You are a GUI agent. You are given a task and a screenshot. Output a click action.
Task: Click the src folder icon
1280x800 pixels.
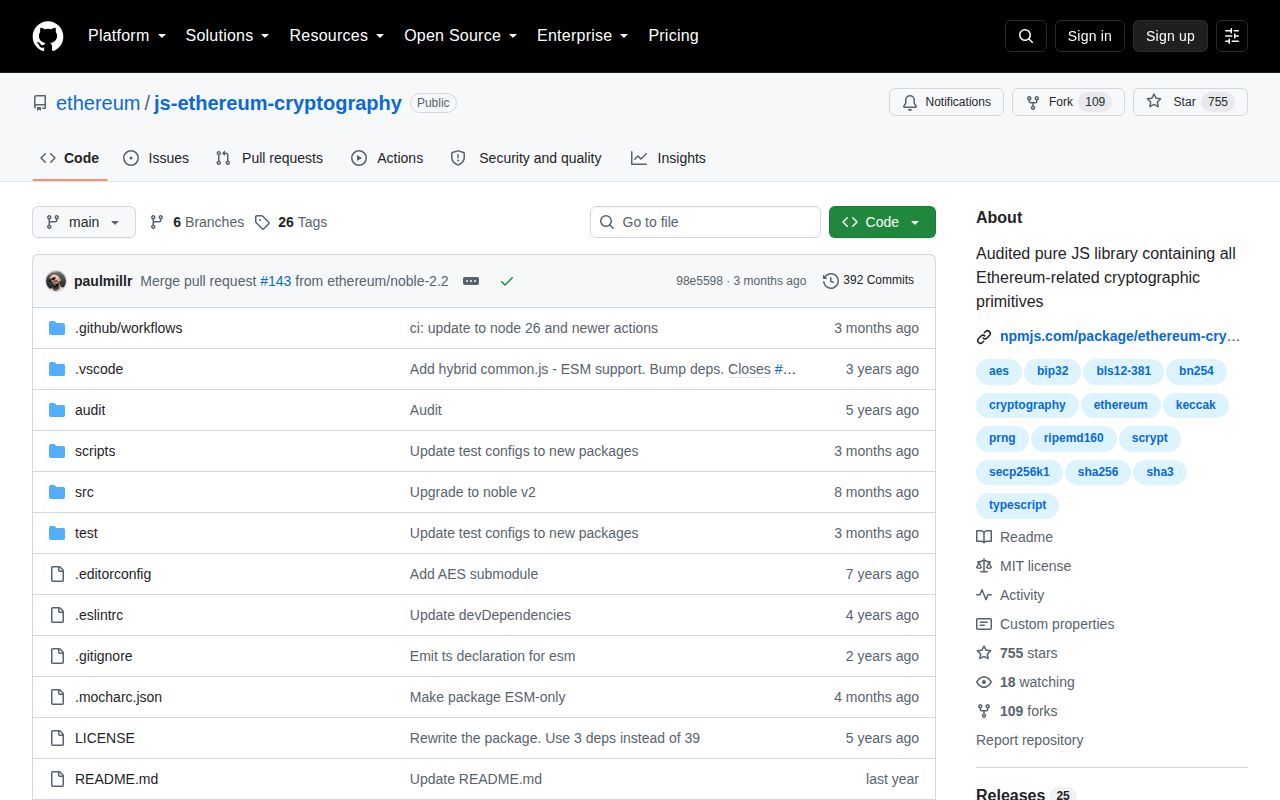(x=57, y=492)
